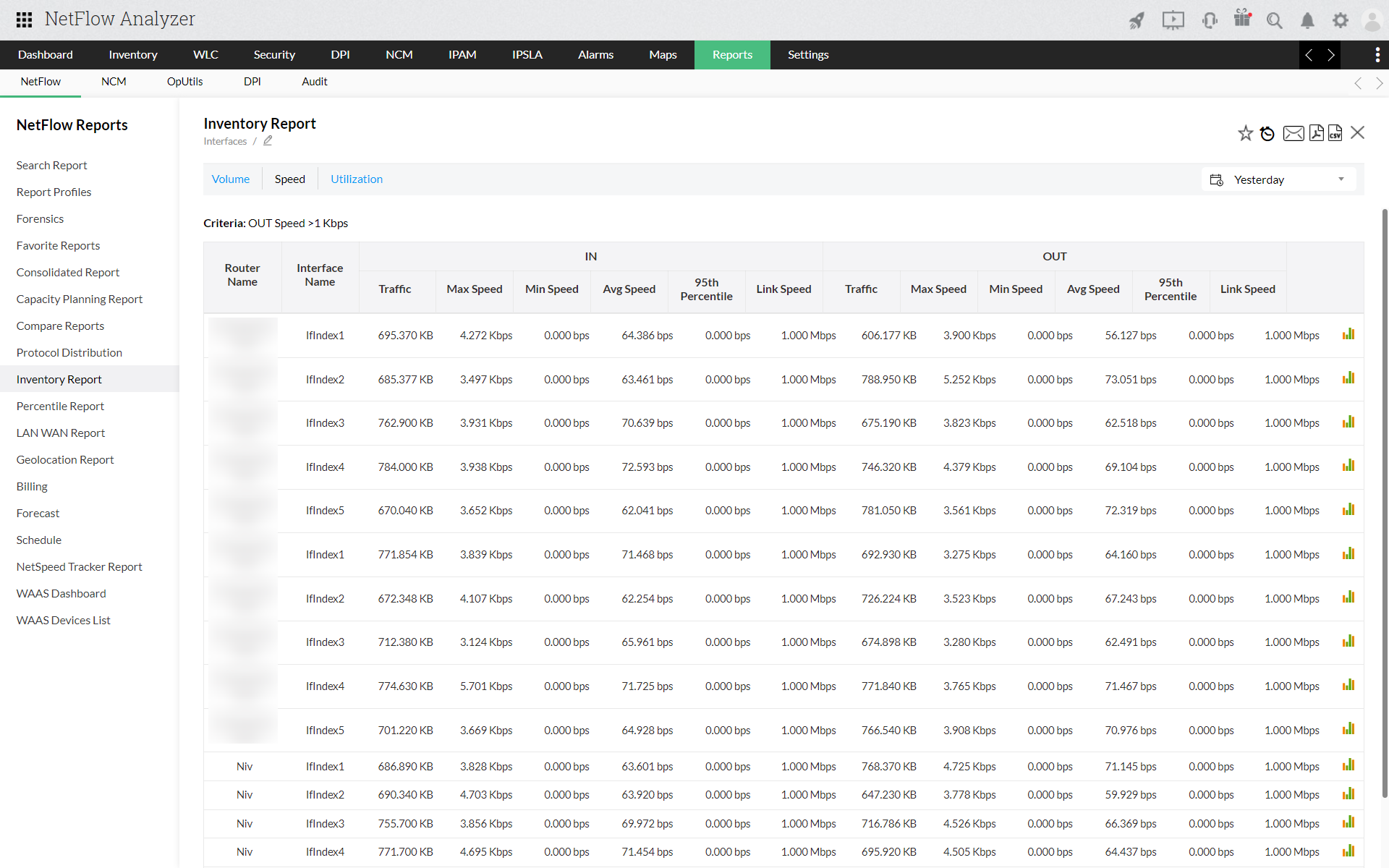
Task: Switch to the Volume tab
Action: pyautogui.click(x=230, y=179)
